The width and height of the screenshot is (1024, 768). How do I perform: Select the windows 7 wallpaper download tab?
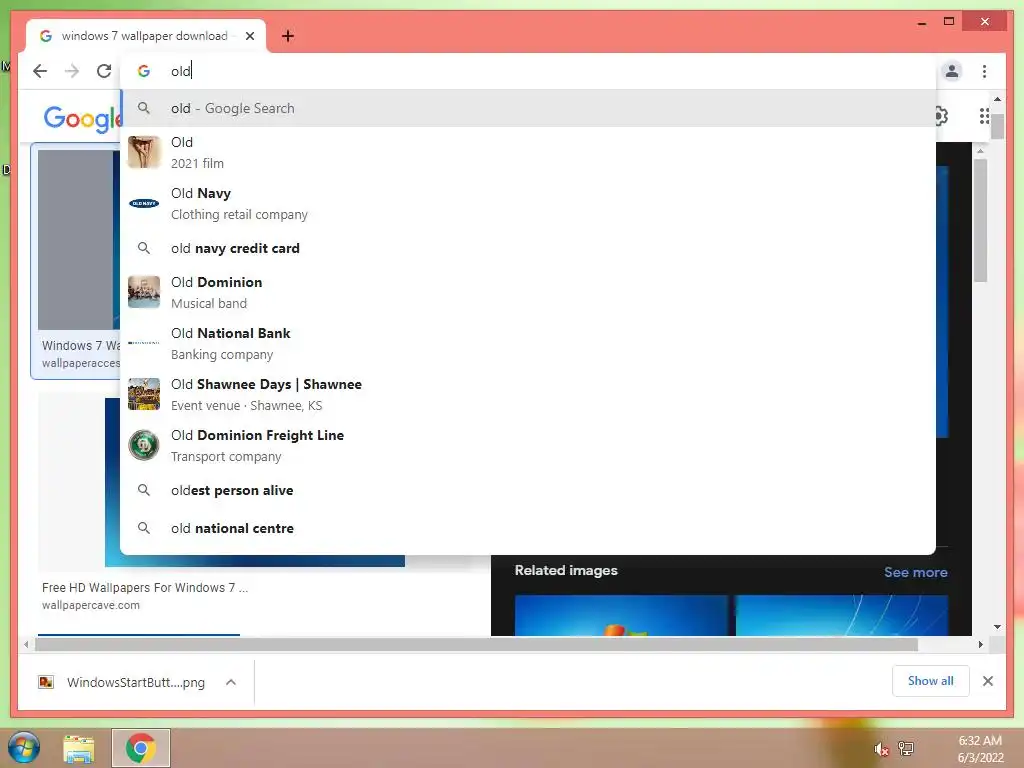(145, 36)
